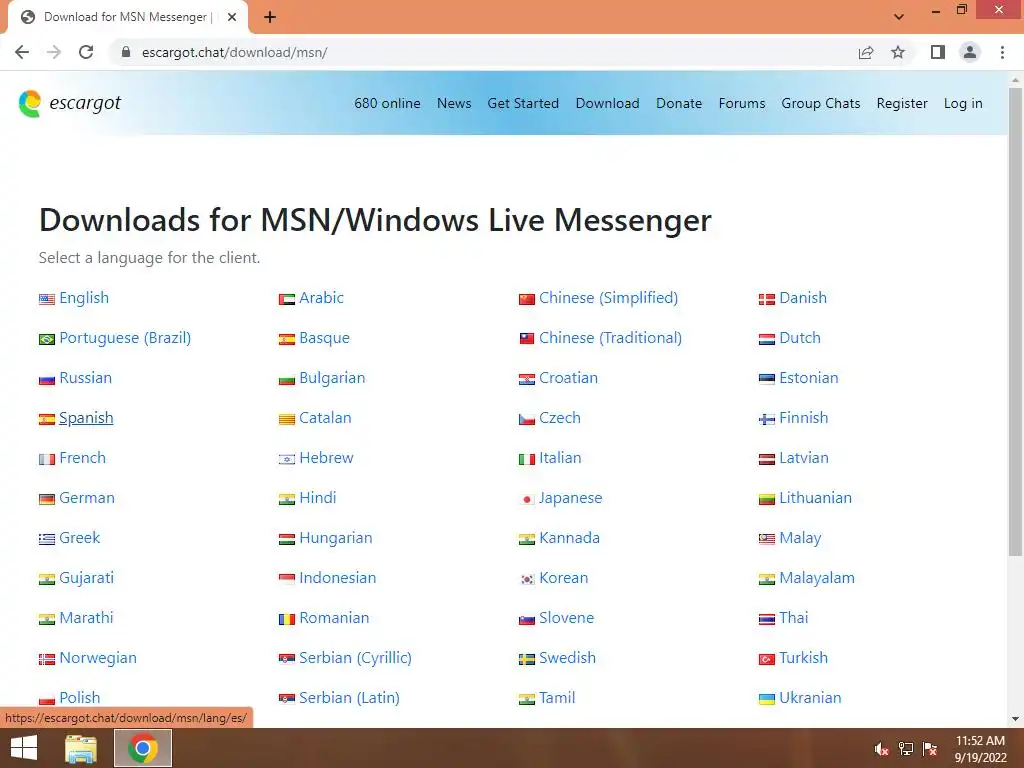Viewport: 1024px width, 768px height.
Task: Open the Download navigation item
Action: pos(607,103)
